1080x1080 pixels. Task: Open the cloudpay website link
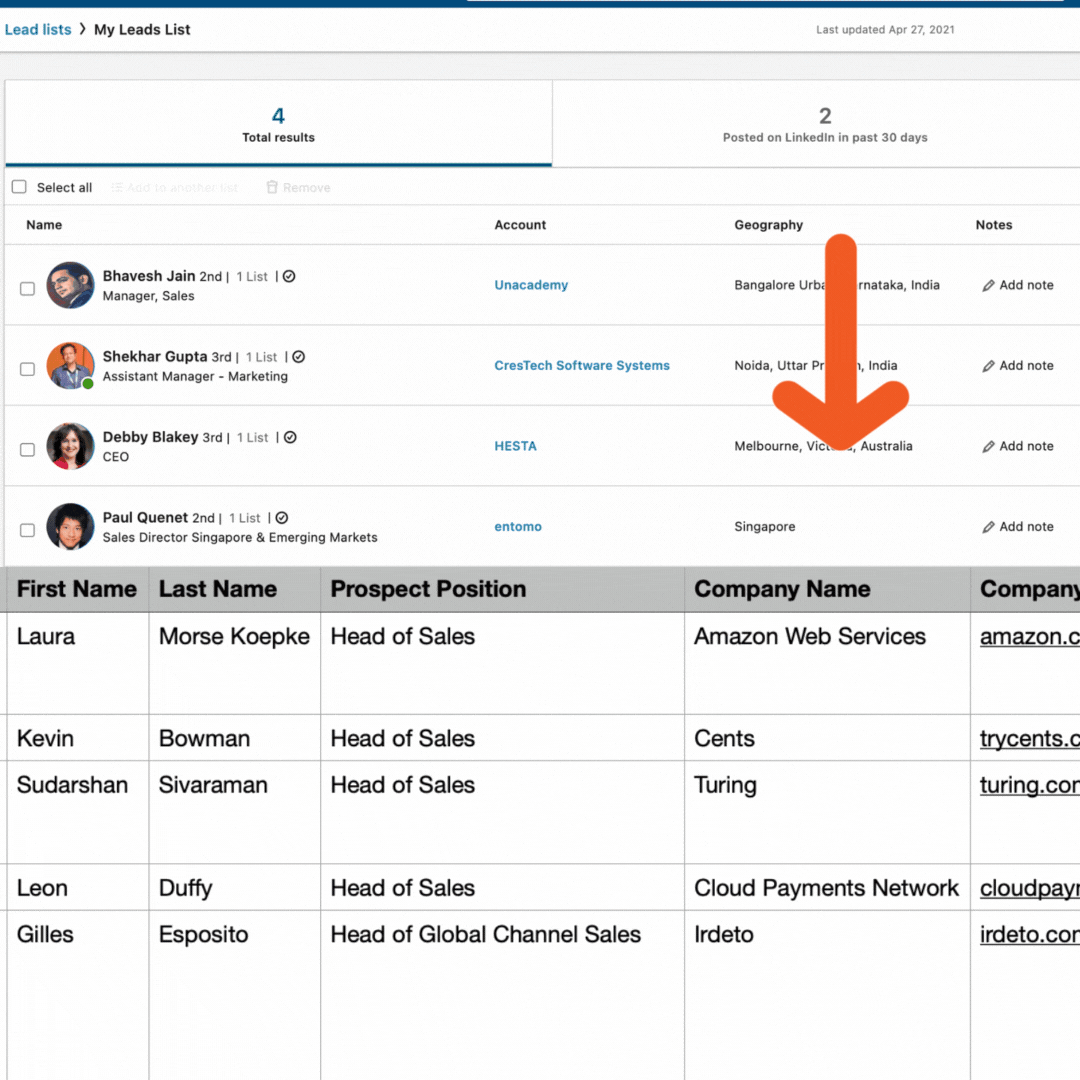click(x=1030, y=889)
